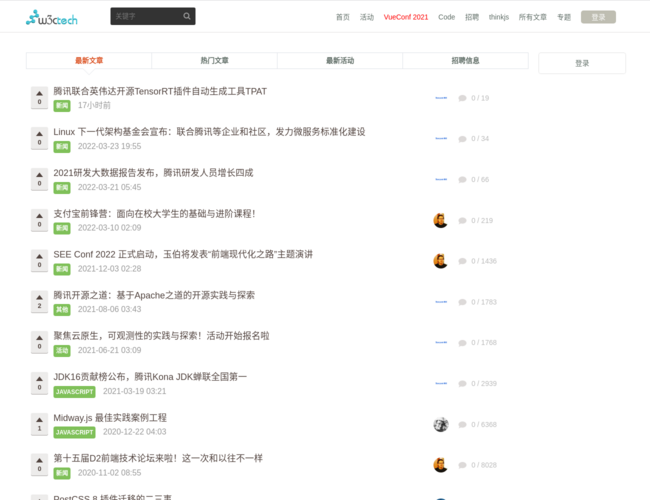Image resolution: width=650 pixels, height=500 pixels.
Task: Switch to the 最新活动 tab
Action: (x=340, y=61)
